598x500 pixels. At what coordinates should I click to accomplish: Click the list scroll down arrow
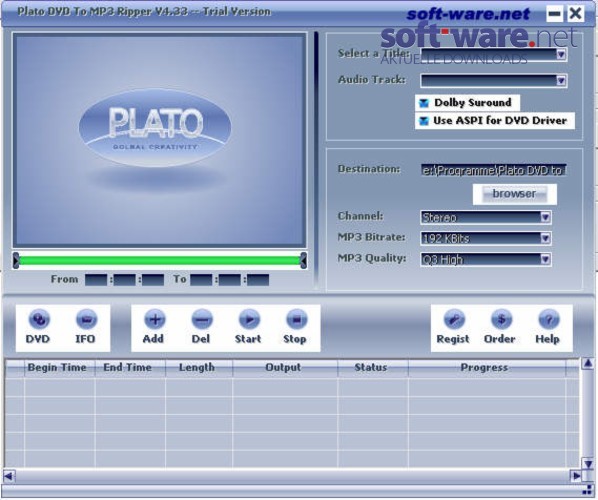[x=588, y=464]
